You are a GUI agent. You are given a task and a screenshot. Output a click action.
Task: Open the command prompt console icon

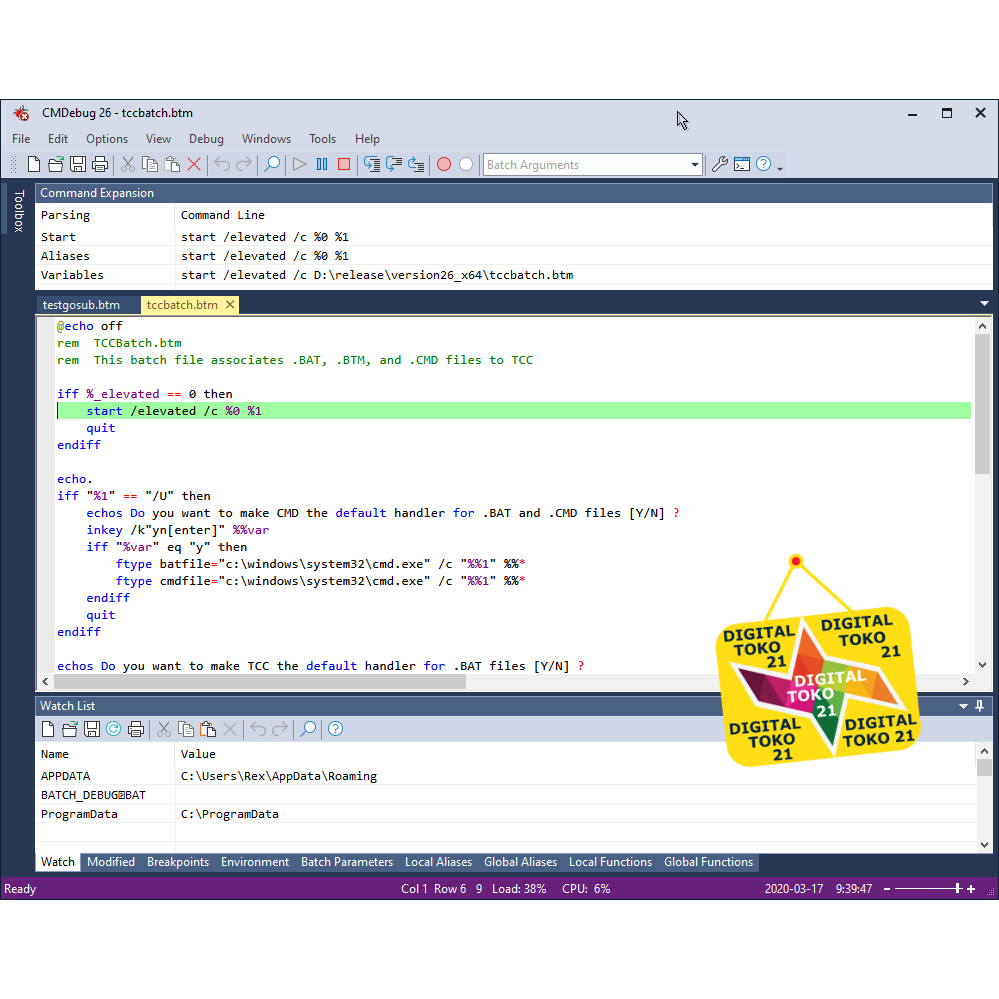point(742,164)
